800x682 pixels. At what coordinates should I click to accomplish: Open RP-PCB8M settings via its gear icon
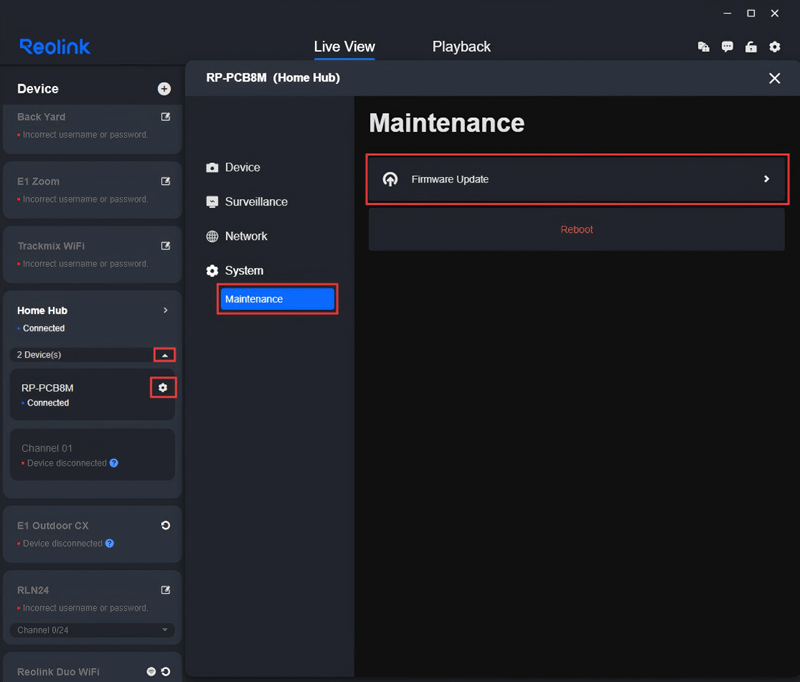click(163, 387)
